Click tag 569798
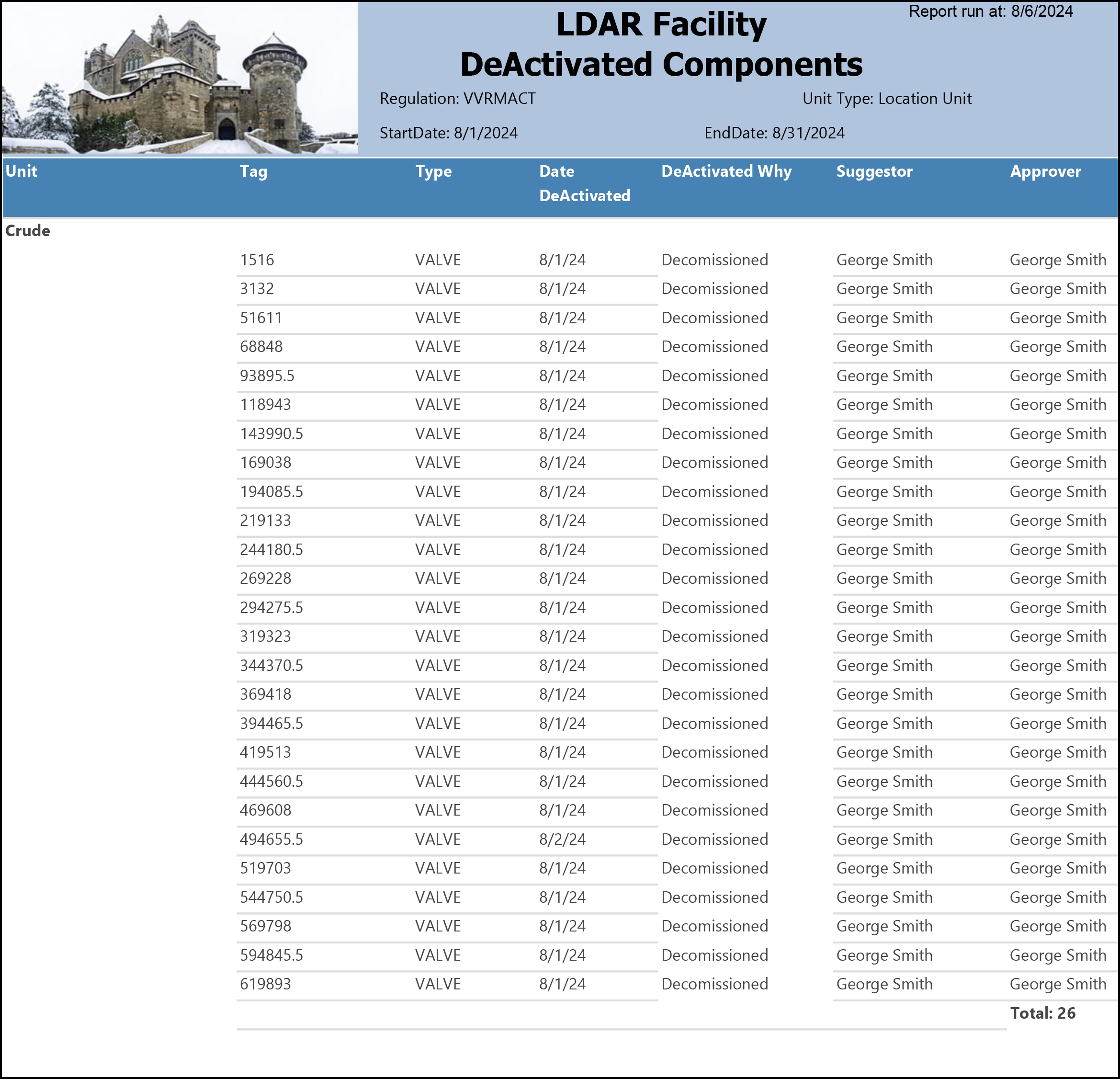The image size is (1120, 1079). pos(266,926)
